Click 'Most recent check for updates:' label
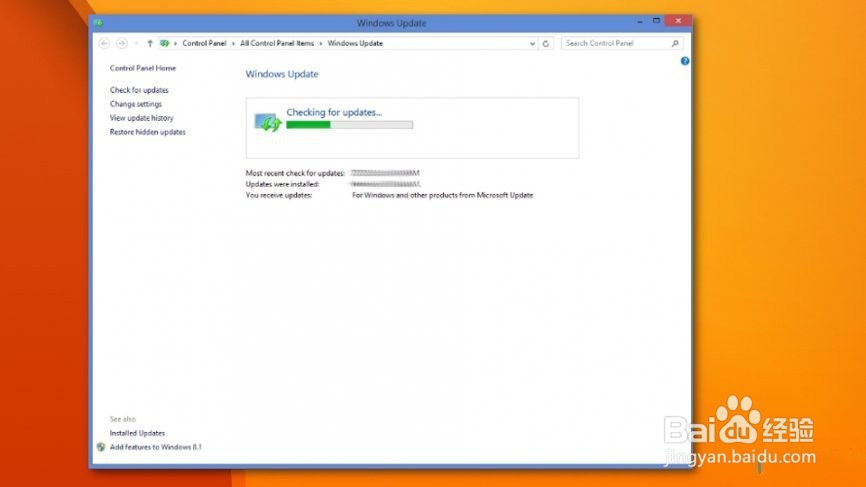The image size is (866, 487). pos(295,173)
